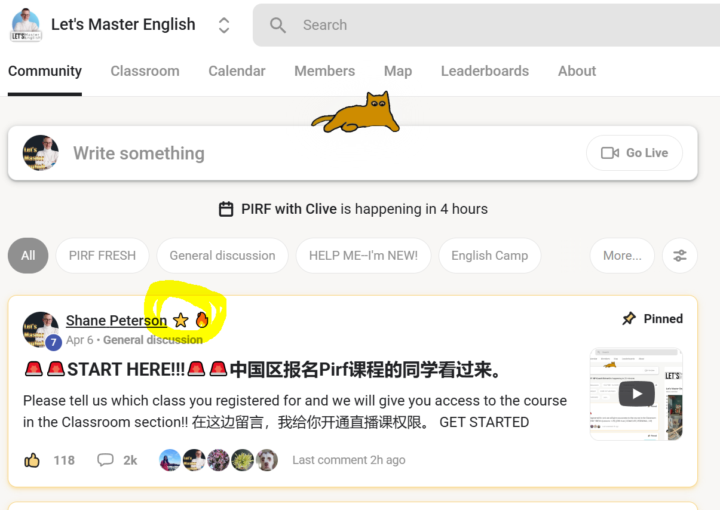This screenshot has height=510, width=720.
Task: Expand the group switcher up-down chevron
Action: coord(224,25)
